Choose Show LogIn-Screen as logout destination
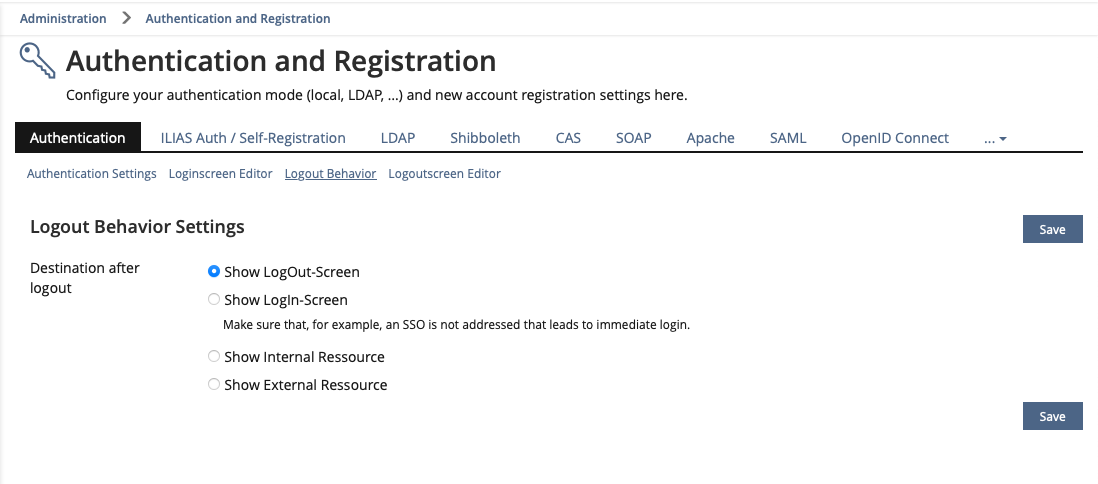The image size is (1098, 484). pyautogui.click(x=214, y=300)
